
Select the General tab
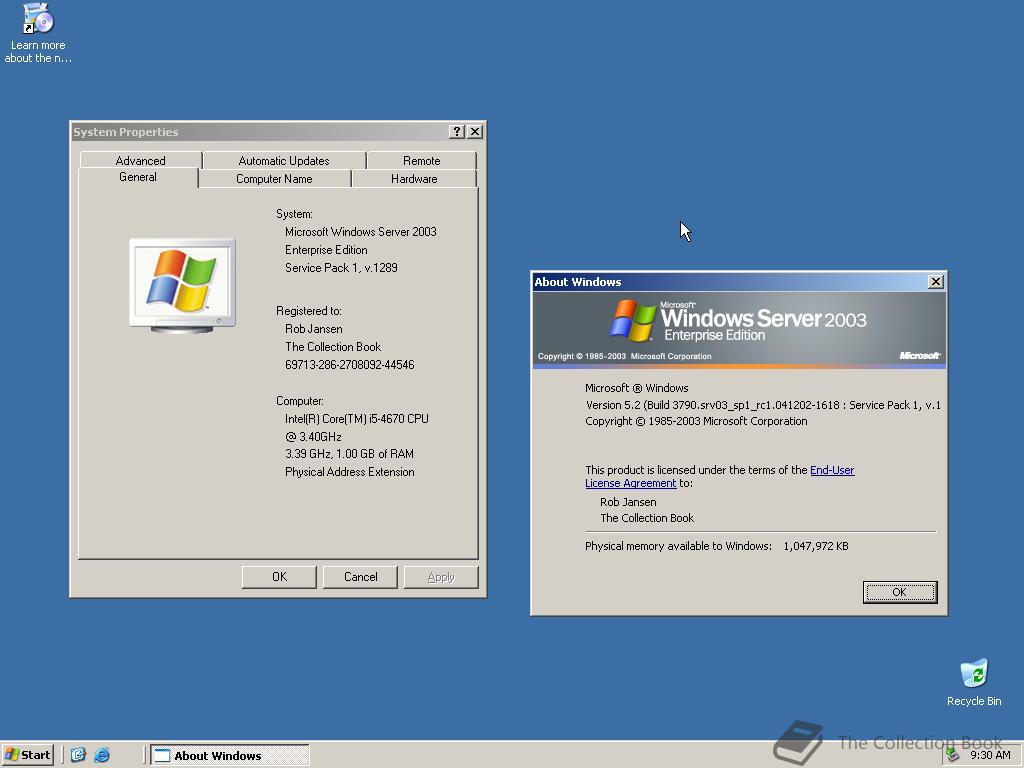(x=138, y=177)
